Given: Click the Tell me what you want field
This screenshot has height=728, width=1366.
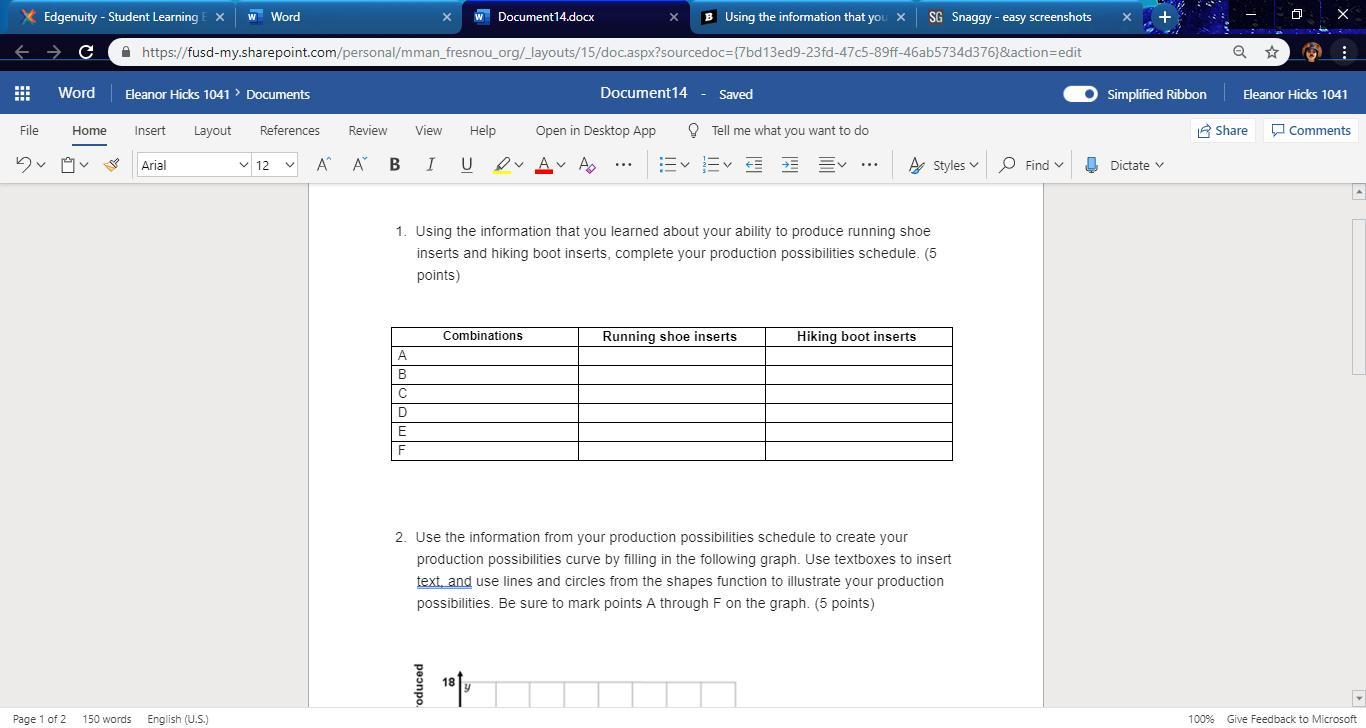Looking at the screenshot, I should point(789,130).
